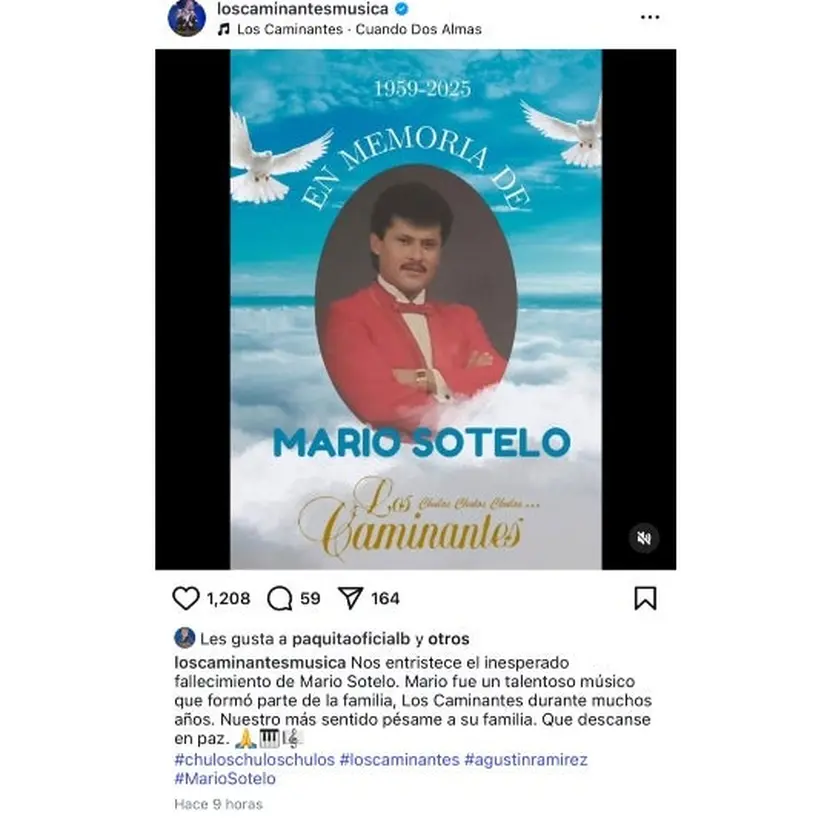Screen dimensions: 830x830
Task: Save post with the bookmark icon
Action: tap(645, 598)
